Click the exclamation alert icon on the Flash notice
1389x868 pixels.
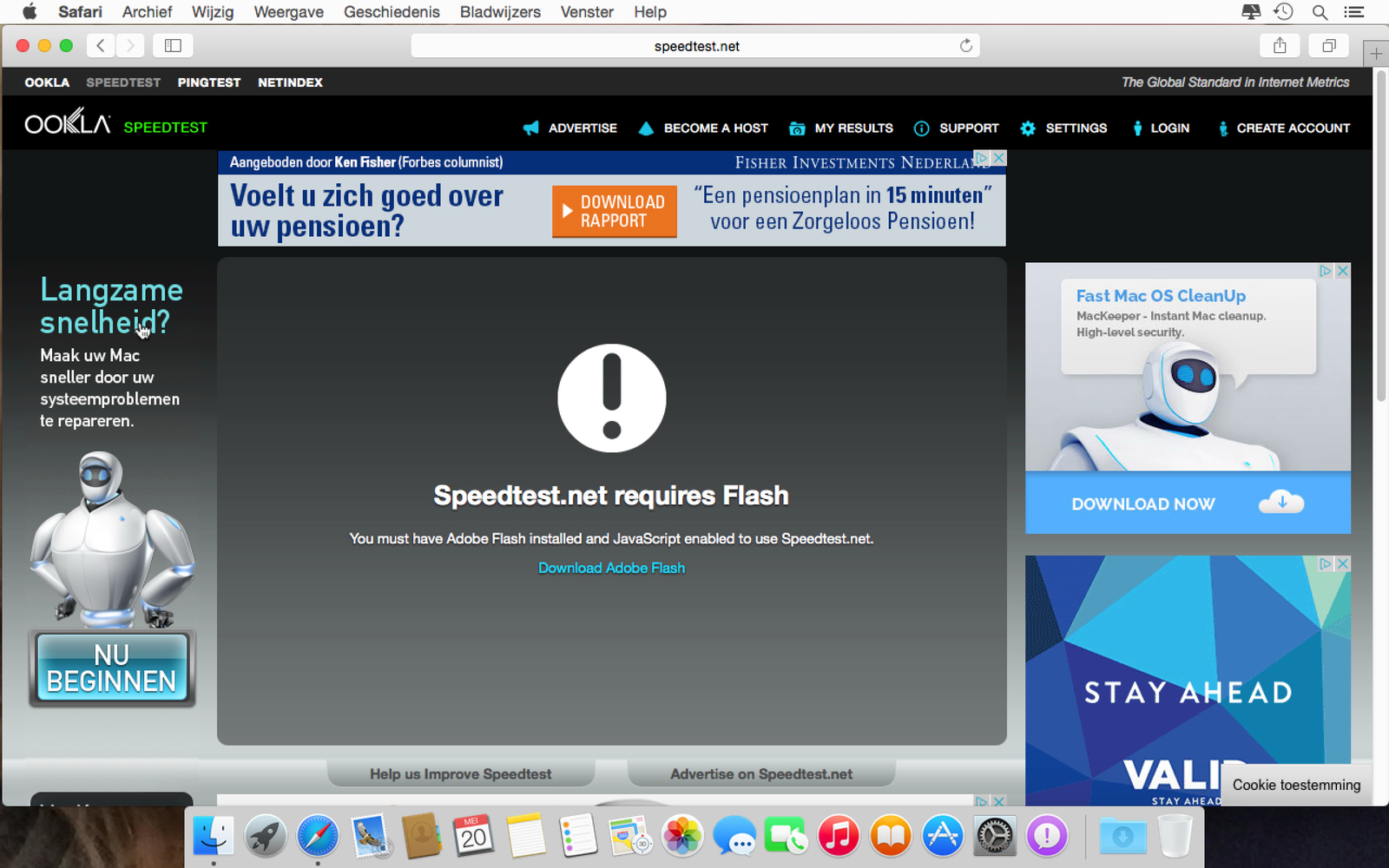coord(612,398)
